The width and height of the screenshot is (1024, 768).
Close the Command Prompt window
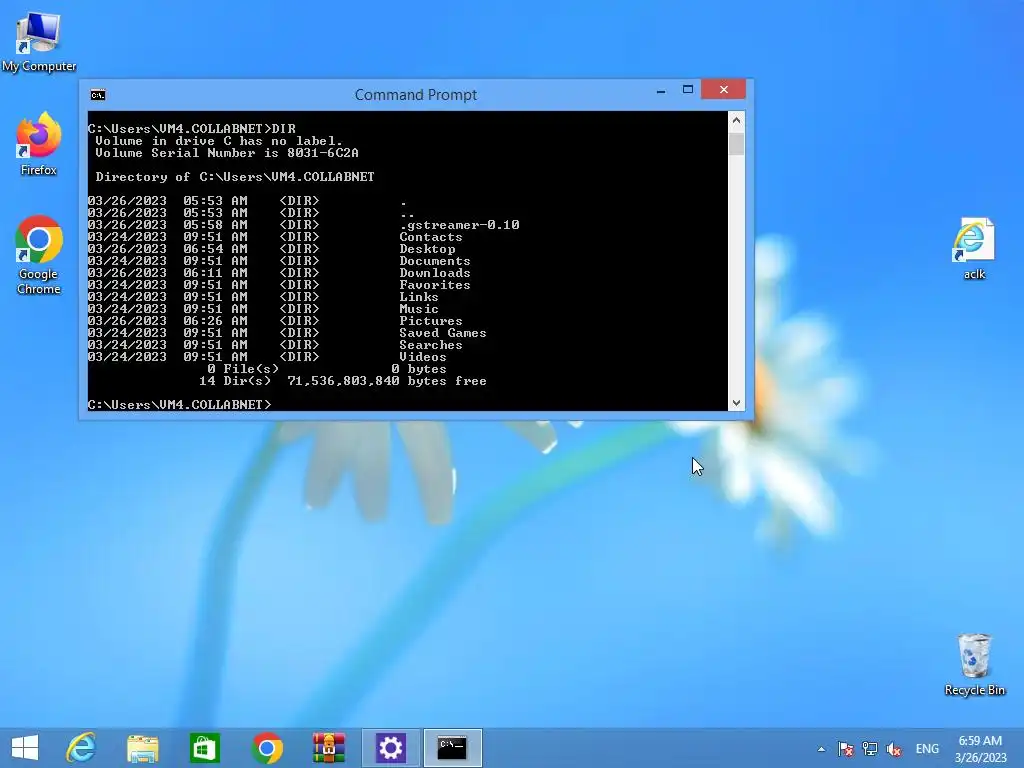(x=724, y=89)
